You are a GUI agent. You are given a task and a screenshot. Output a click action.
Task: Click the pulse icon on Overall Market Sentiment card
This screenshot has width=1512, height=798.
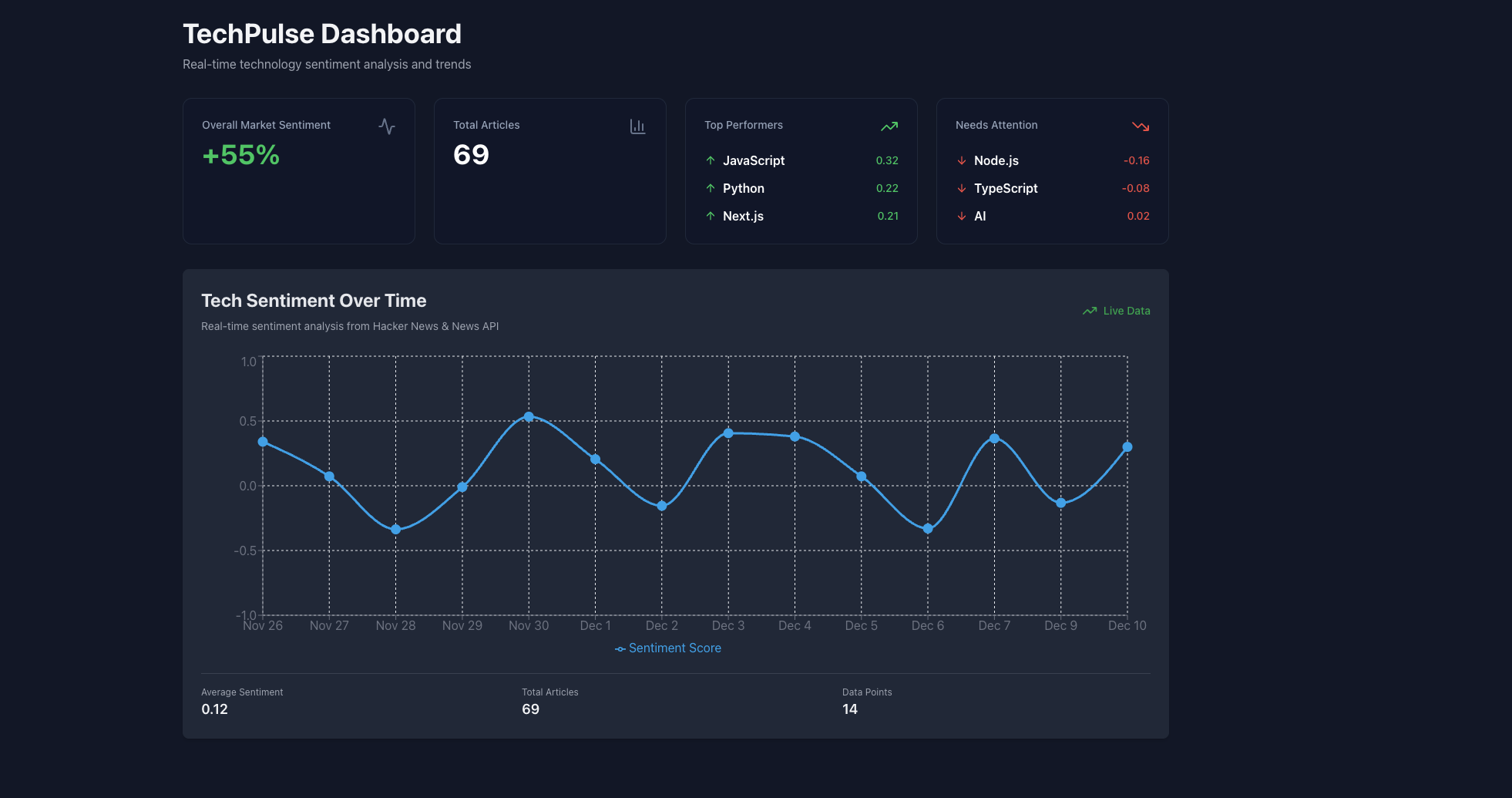[x=387, y=126]
